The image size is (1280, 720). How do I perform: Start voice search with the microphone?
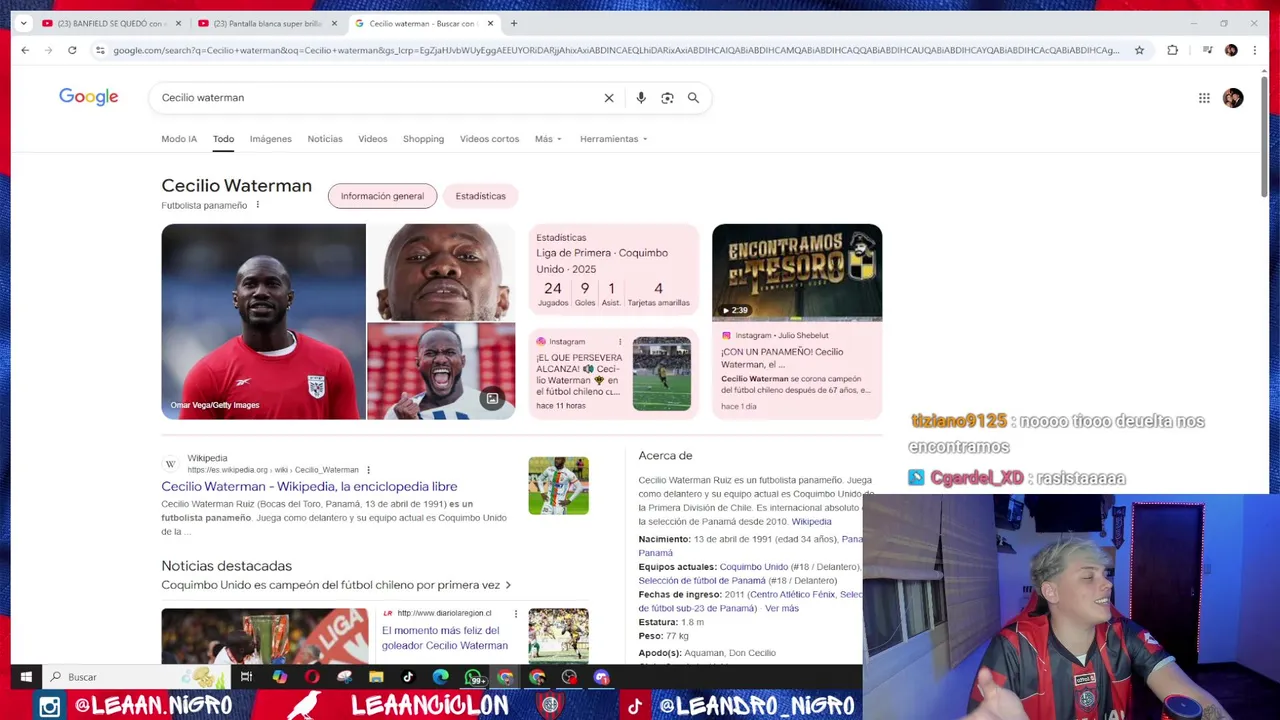(x=641, y=98)
